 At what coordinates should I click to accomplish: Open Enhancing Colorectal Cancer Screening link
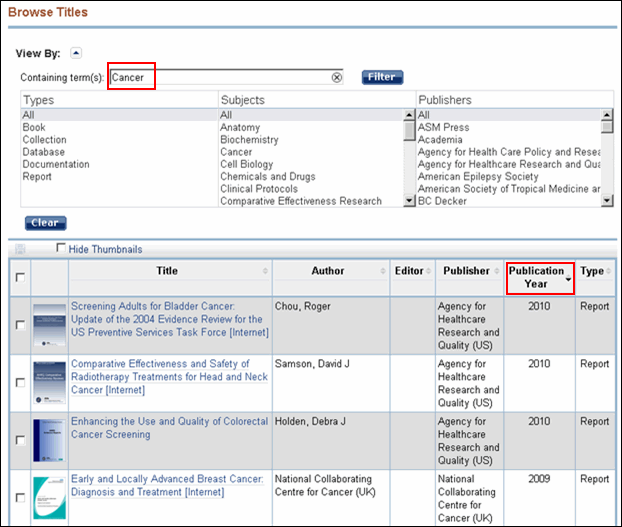(169, 428)
